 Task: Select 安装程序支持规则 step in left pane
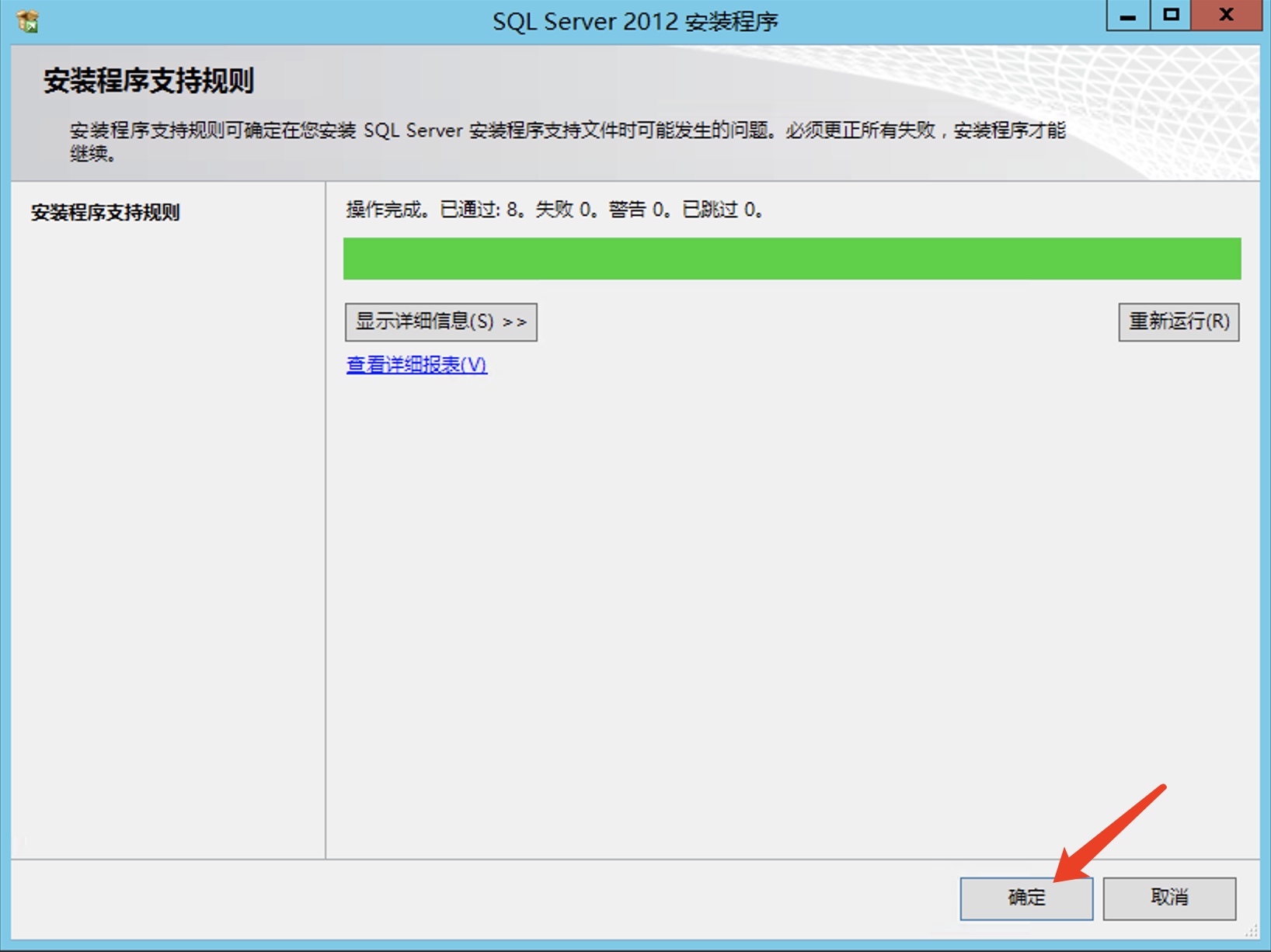(106, 213)
